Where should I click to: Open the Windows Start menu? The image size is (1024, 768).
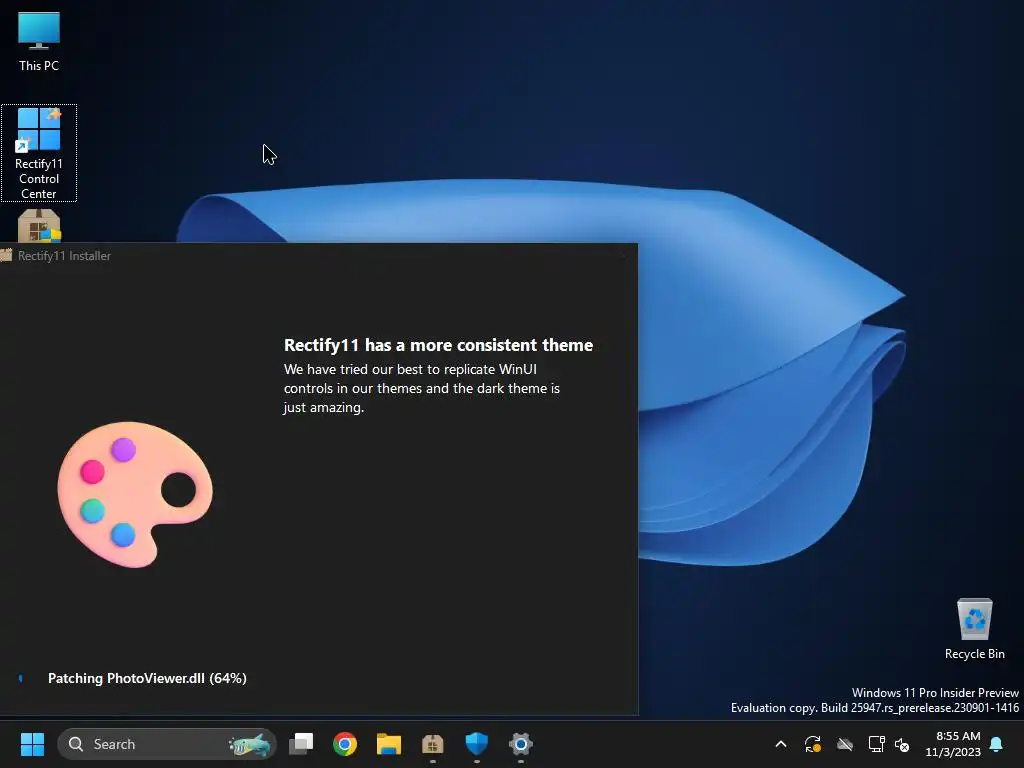point(32,744)
